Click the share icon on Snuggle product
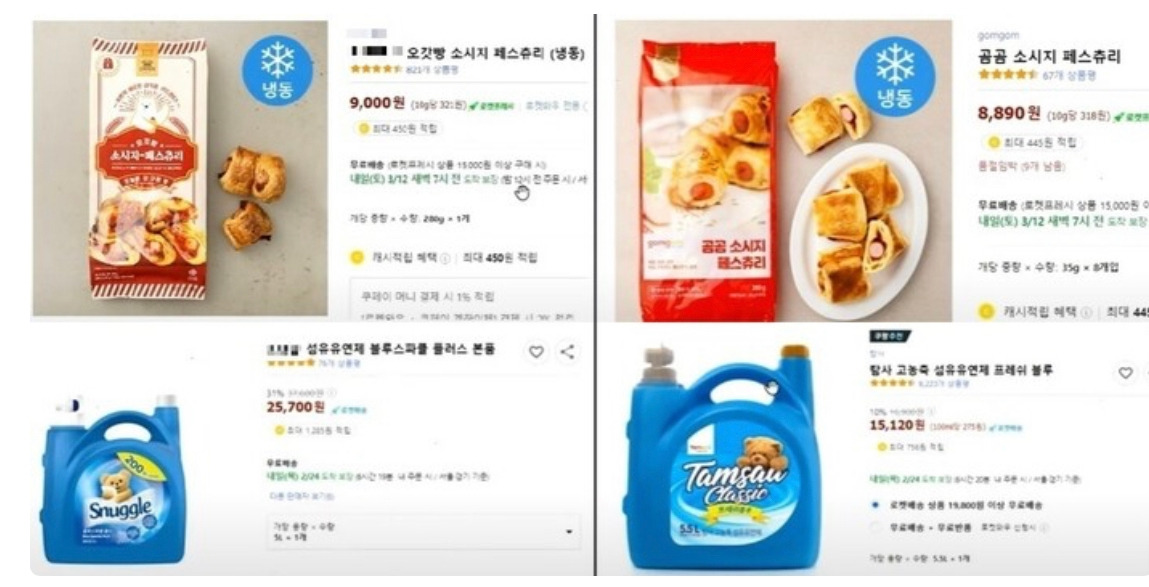Viewport: 1149px width, 587px height. click(567, 352)
